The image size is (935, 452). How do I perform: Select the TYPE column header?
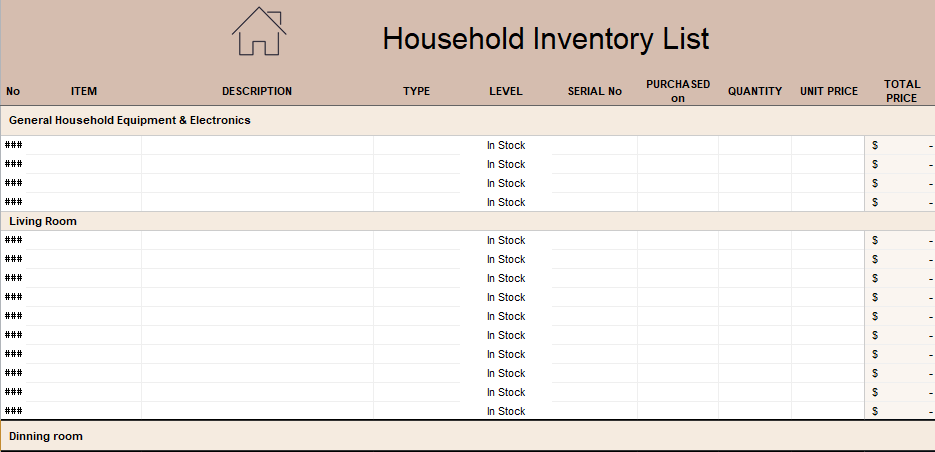point(416,91)
